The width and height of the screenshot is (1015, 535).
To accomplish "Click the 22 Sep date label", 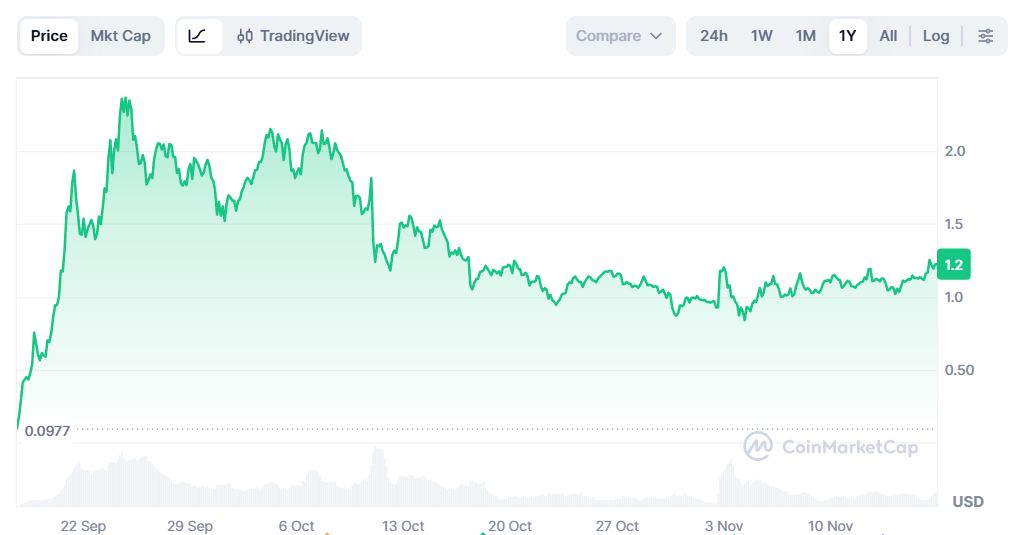I will click(x=83, y=526).
